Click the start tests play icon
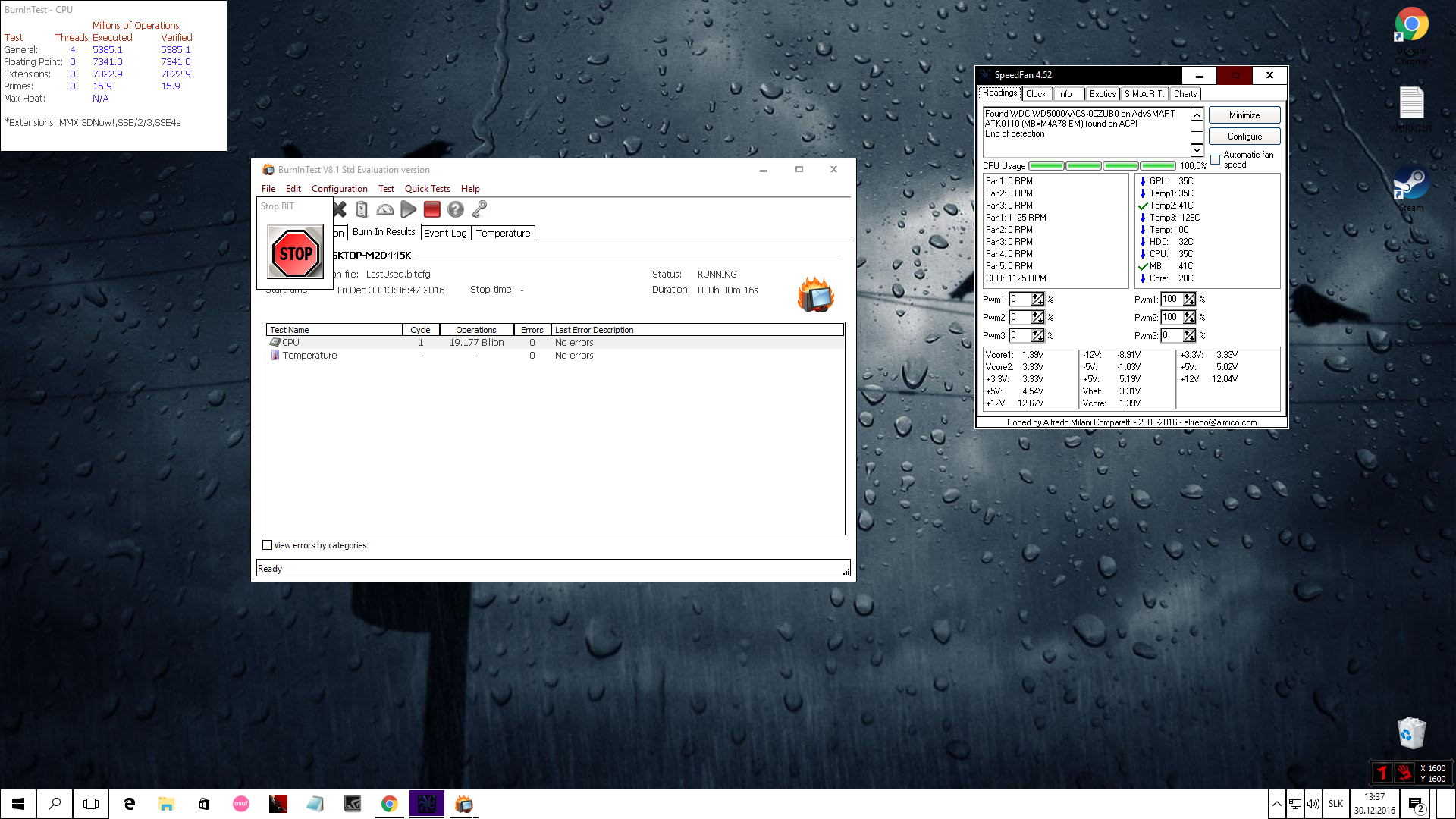Image resolution: width=1456 pixels, height=819 pixels. tap(408, 210)
